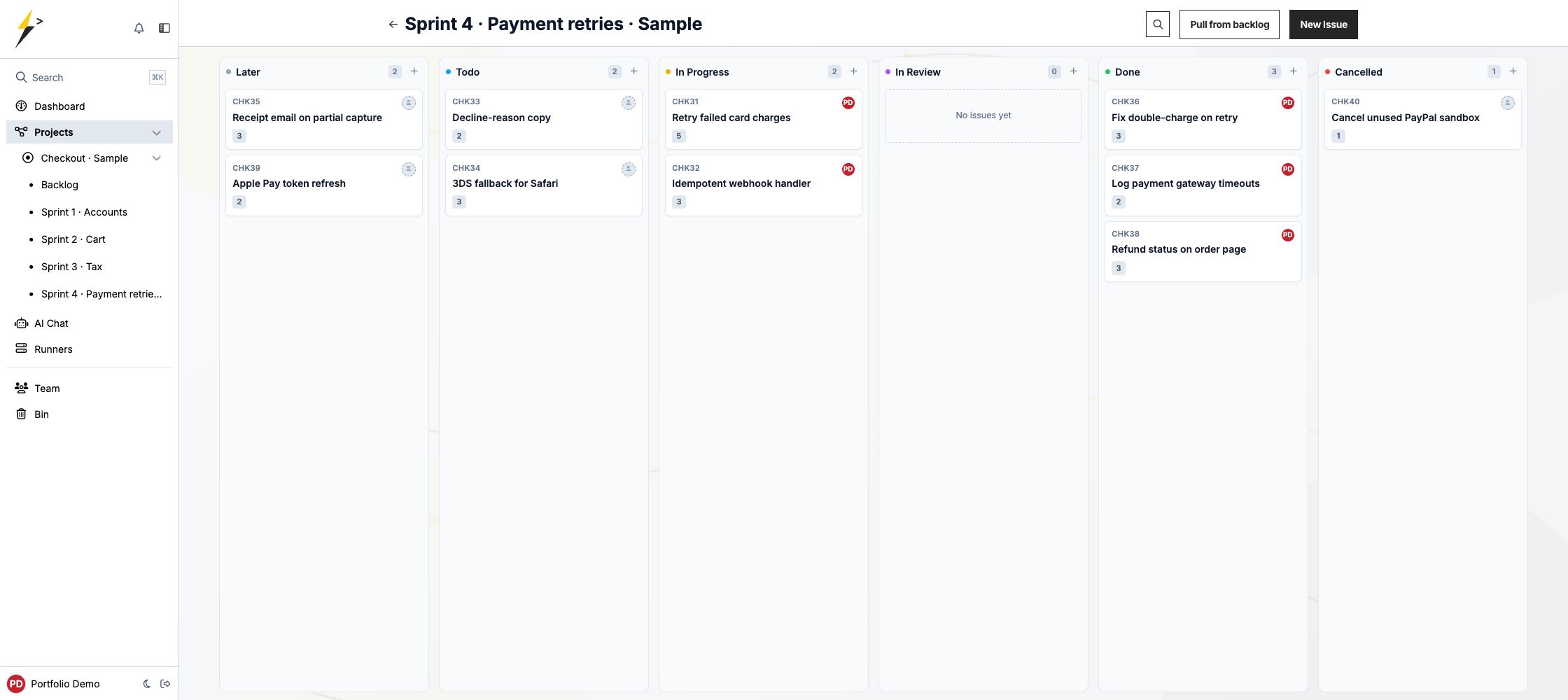This screenshot has width=1568, height=700.
Task: Click the PD avatar on CHK31 card
Action: [848, 103]
